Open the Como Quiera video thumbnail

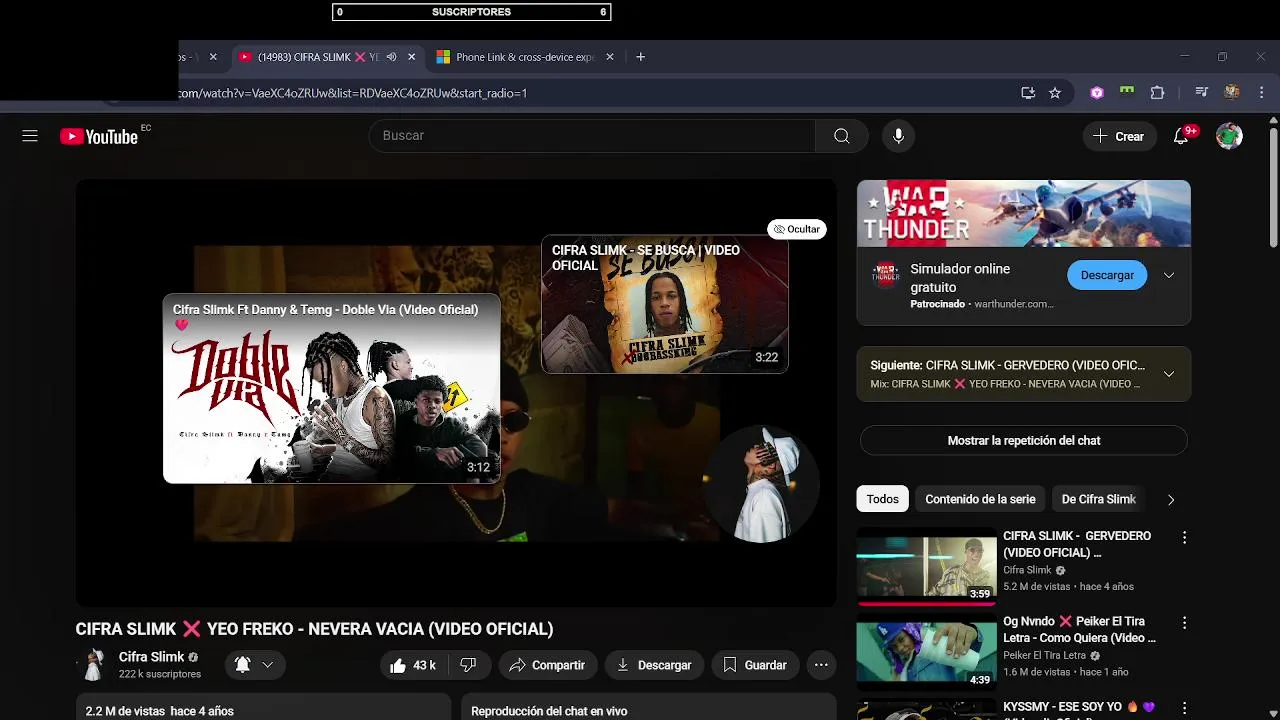[926, 654]
